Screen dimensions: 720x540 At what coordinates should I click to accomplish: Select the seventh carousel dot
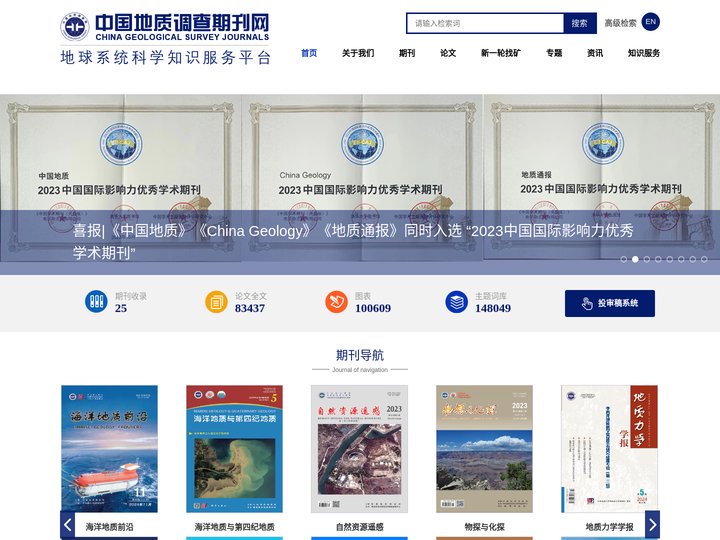pos(692,259)
